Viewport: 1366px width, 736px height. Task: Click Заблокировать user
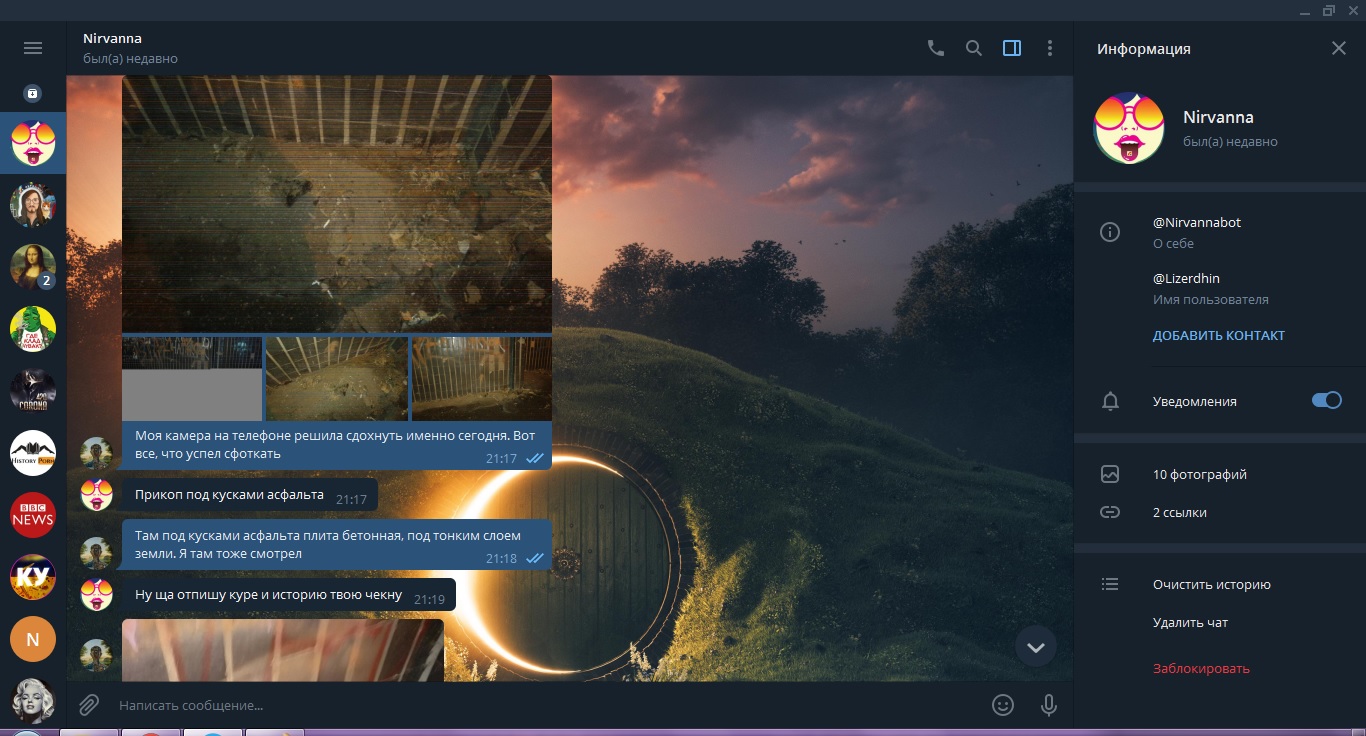(x=1201, y=669)
